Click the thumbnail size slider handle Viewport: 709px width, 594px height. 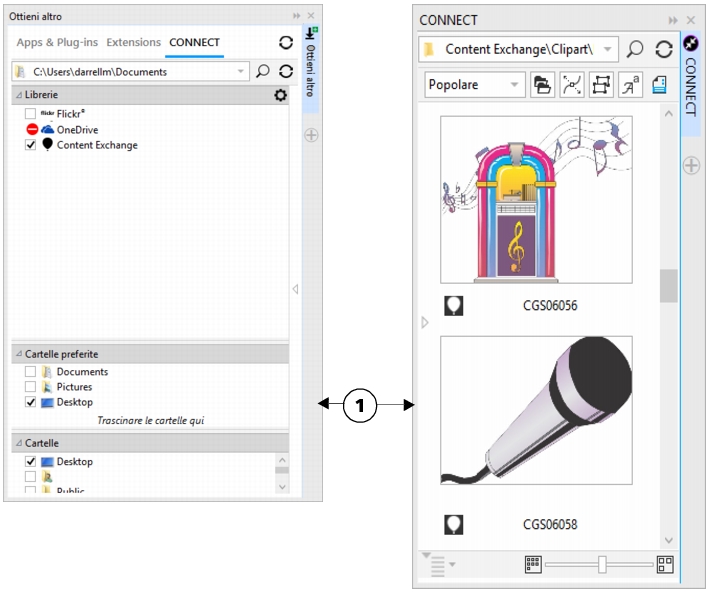pos(602,565)
